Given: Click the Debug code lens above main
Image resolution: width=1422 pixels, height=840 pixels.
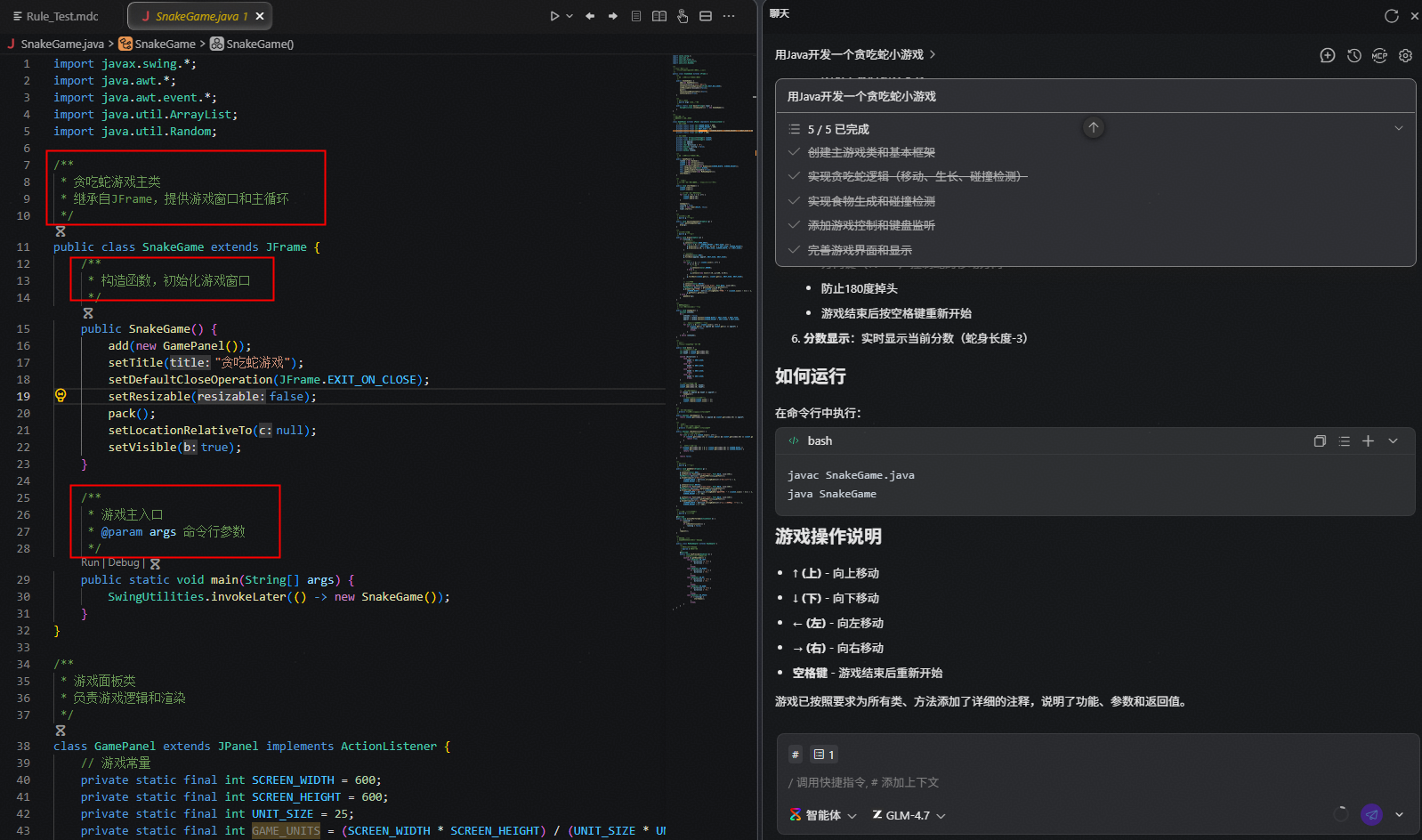Looking at the screenshot, I should 124,562.
